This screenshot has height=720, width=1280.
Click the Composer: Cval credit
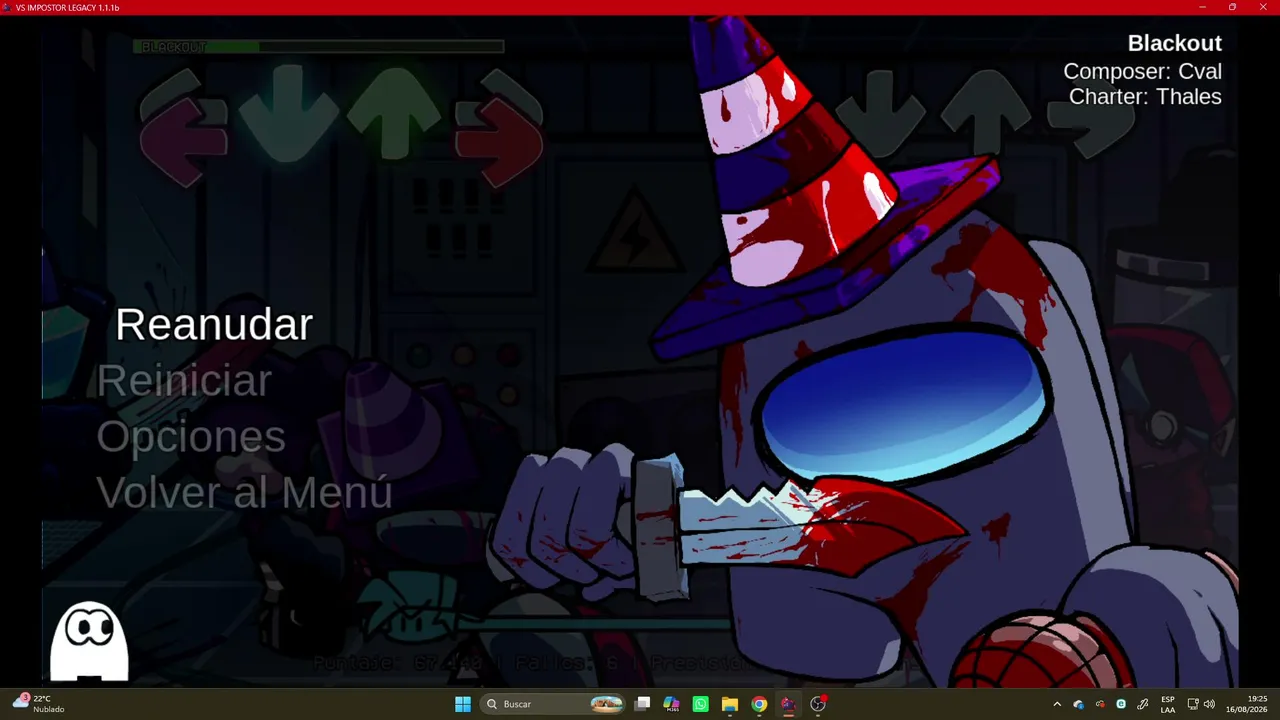1142,71
